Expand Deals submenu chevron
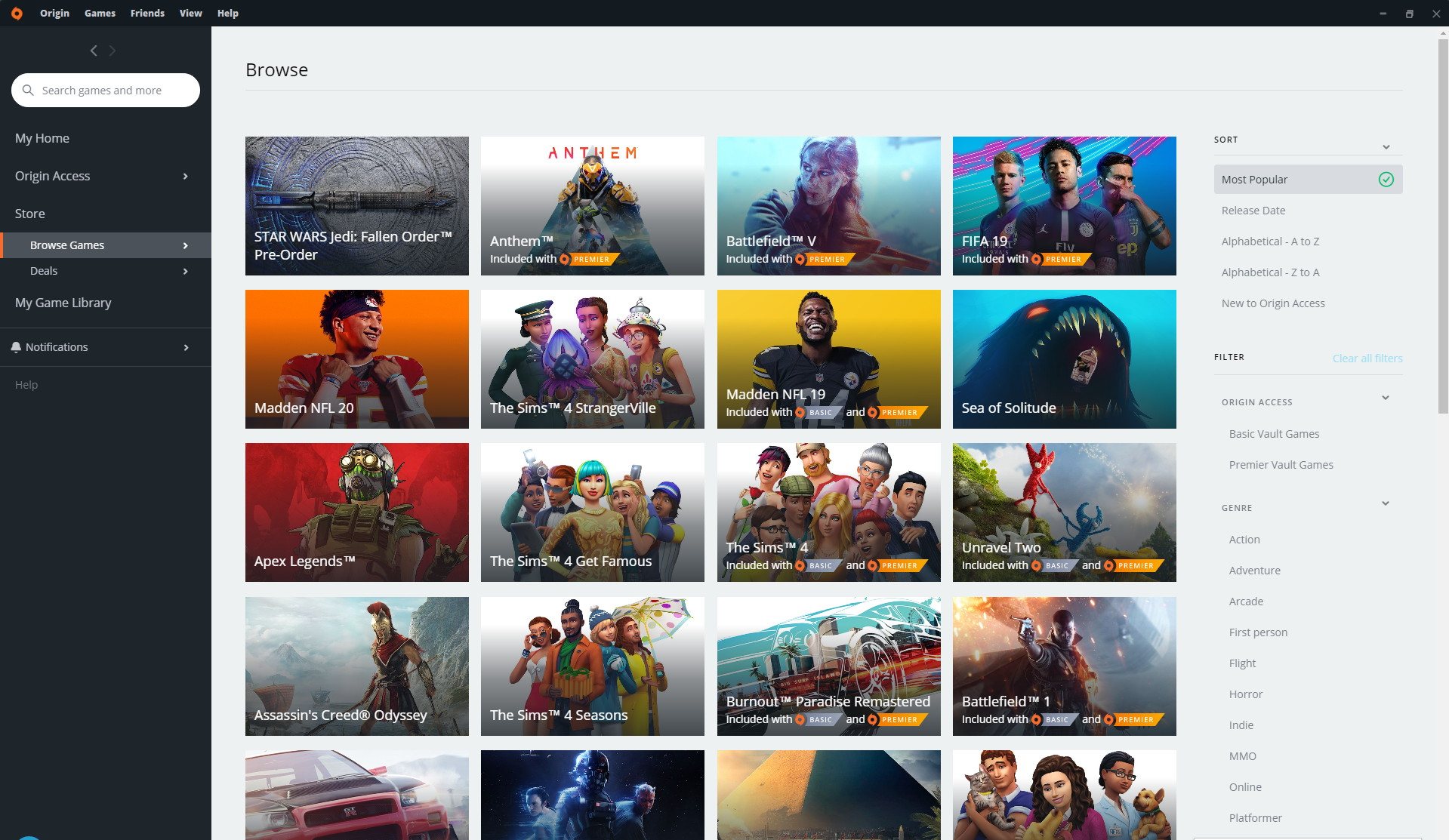This screenshot has height=840, width=1449. [186, 271]
